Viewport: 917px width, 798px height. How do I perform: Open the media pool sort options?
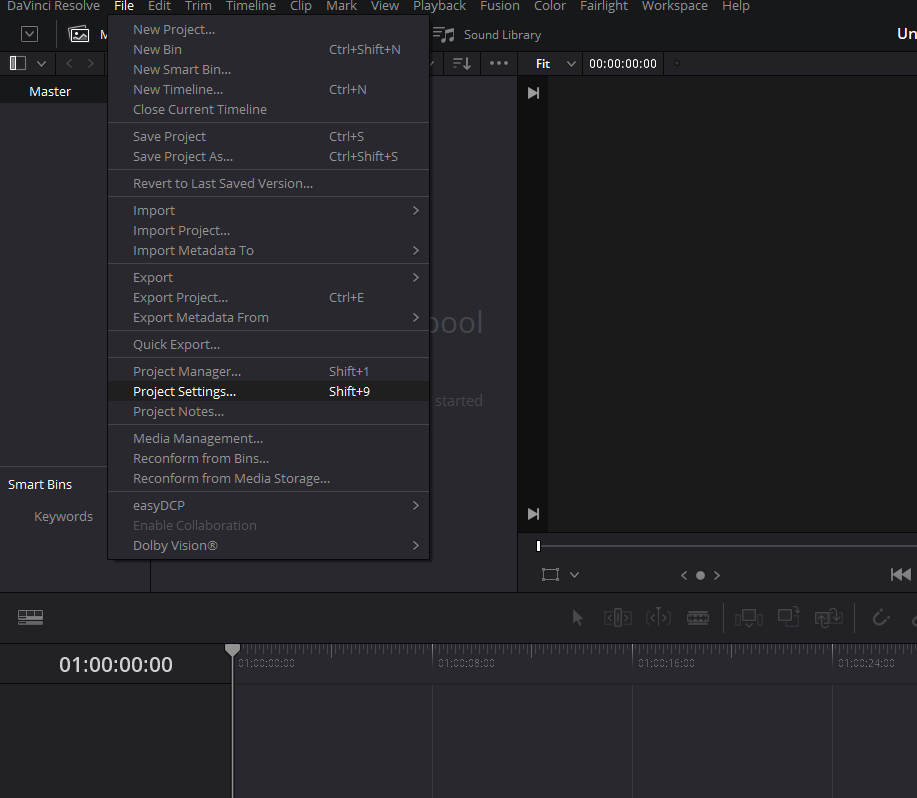pos(462,63)
